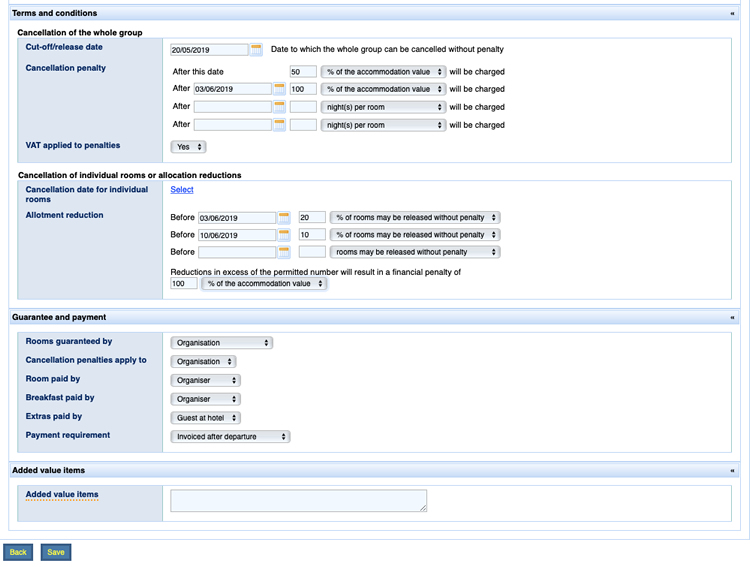Click Select link for individual room cancellation date
Viewport: 750px width, 567px height.
pyautogui.click(x=182, y=189)
